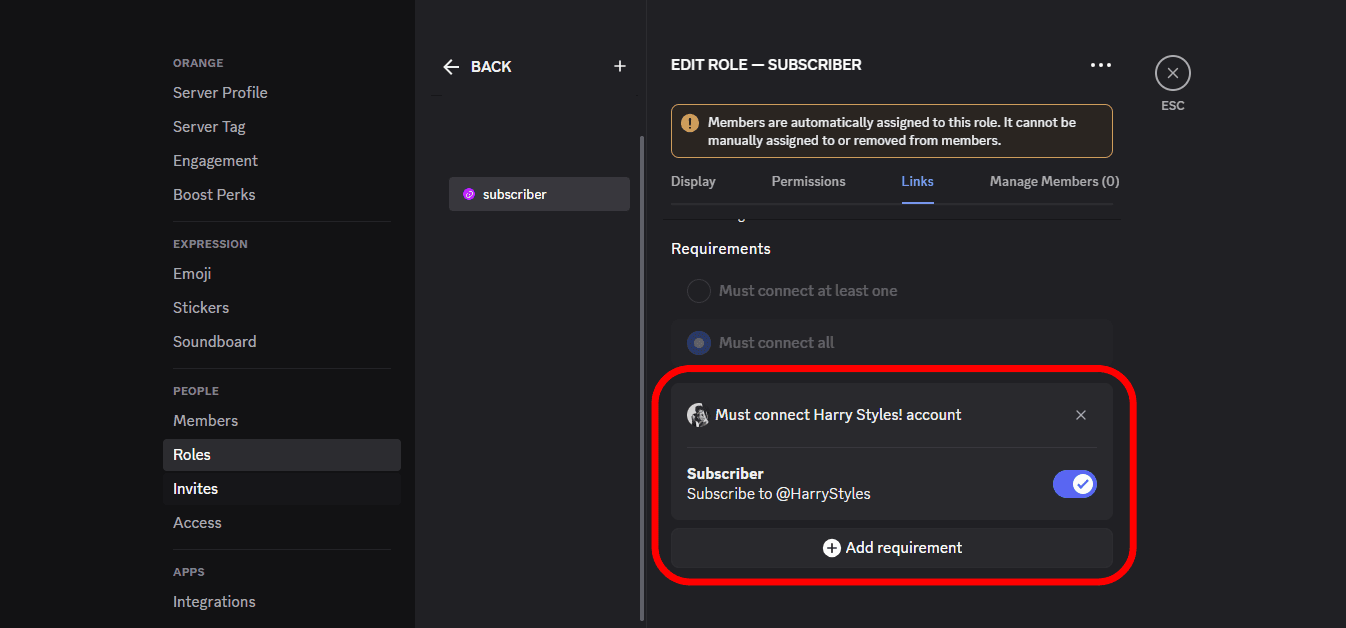
Task: Open Integrations under Apps
Action: (214, 602)
